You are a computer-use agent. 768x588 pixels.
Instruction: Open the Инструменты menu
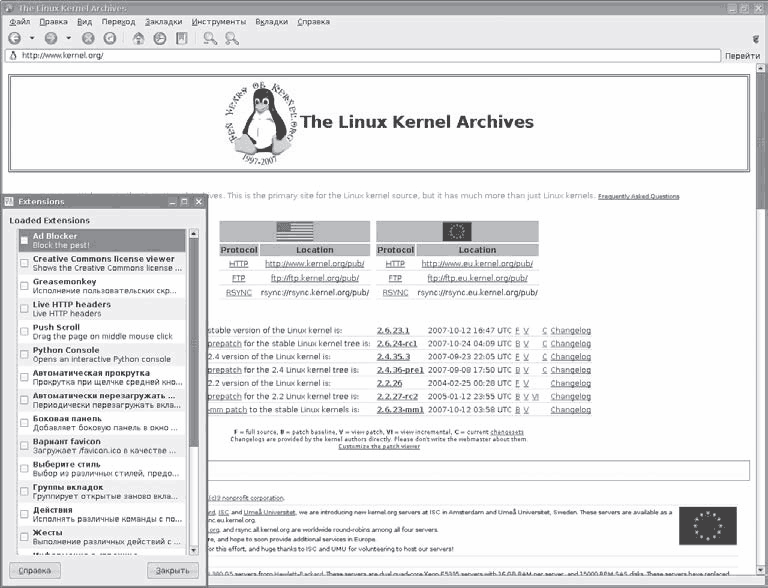point(221,21)
